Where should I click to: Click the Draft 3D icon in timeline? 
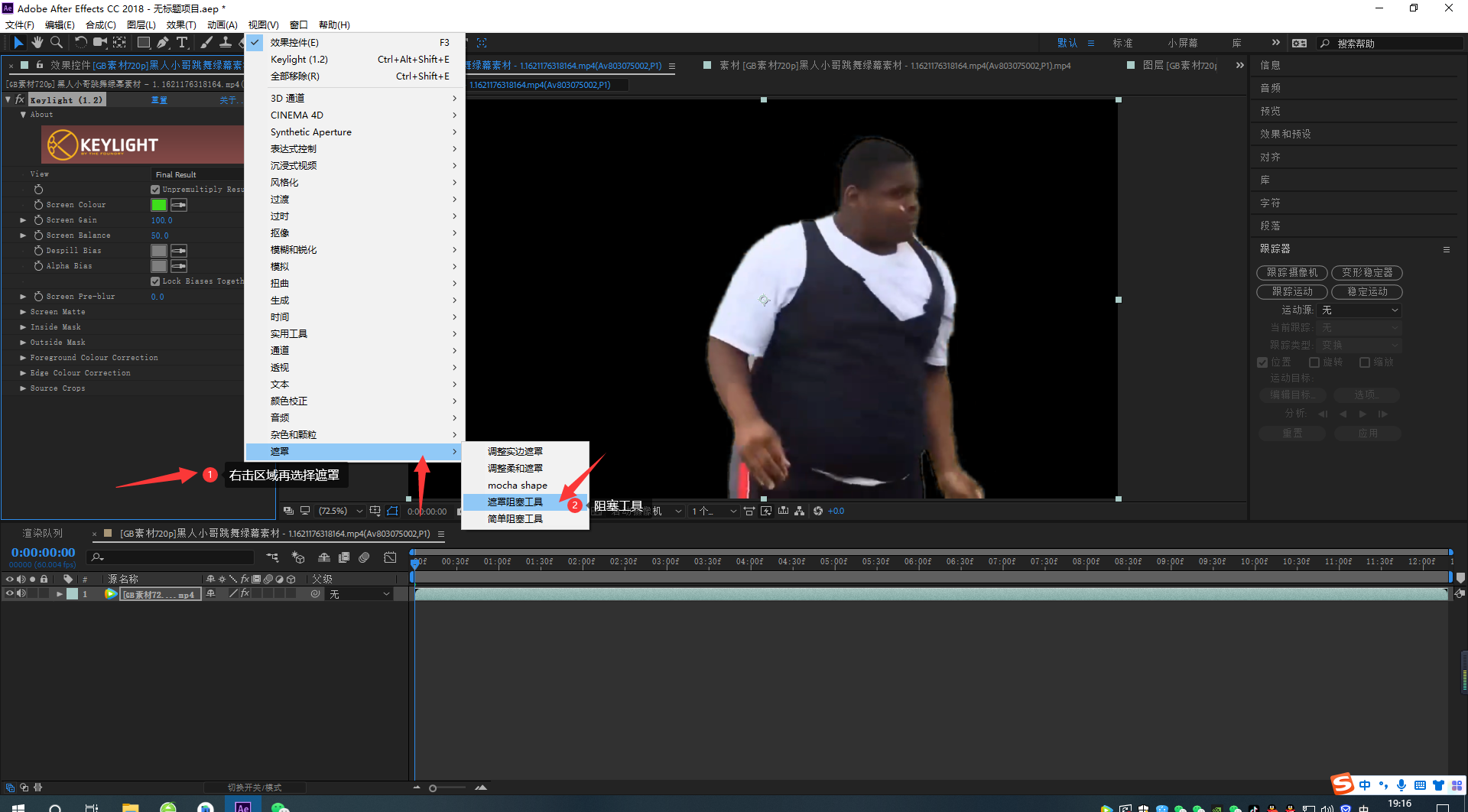[x=298, y=557]
